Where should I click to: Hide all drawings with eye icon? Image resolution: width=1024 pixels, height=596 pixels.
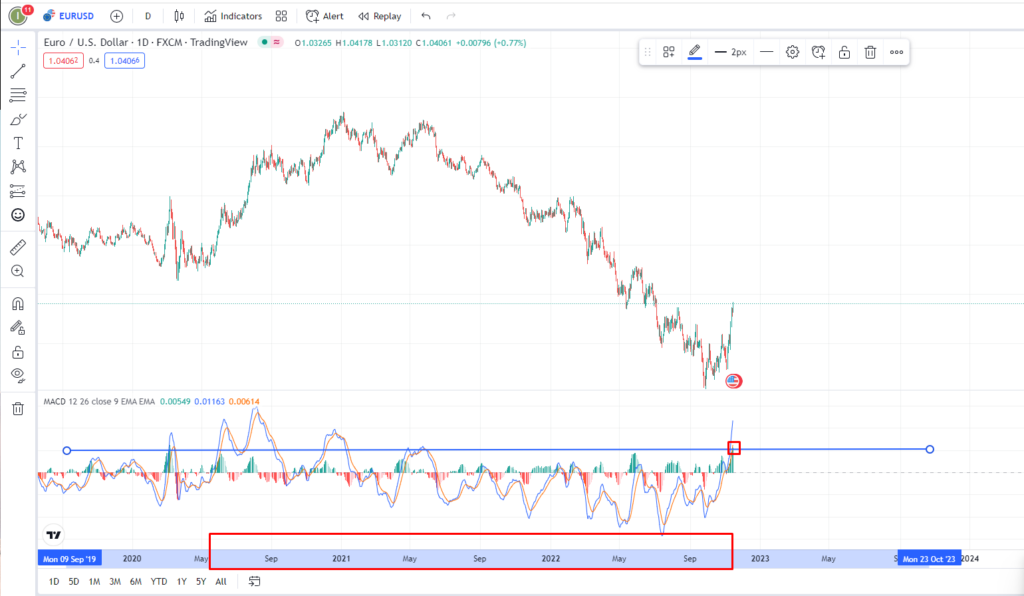coord(18,375)
